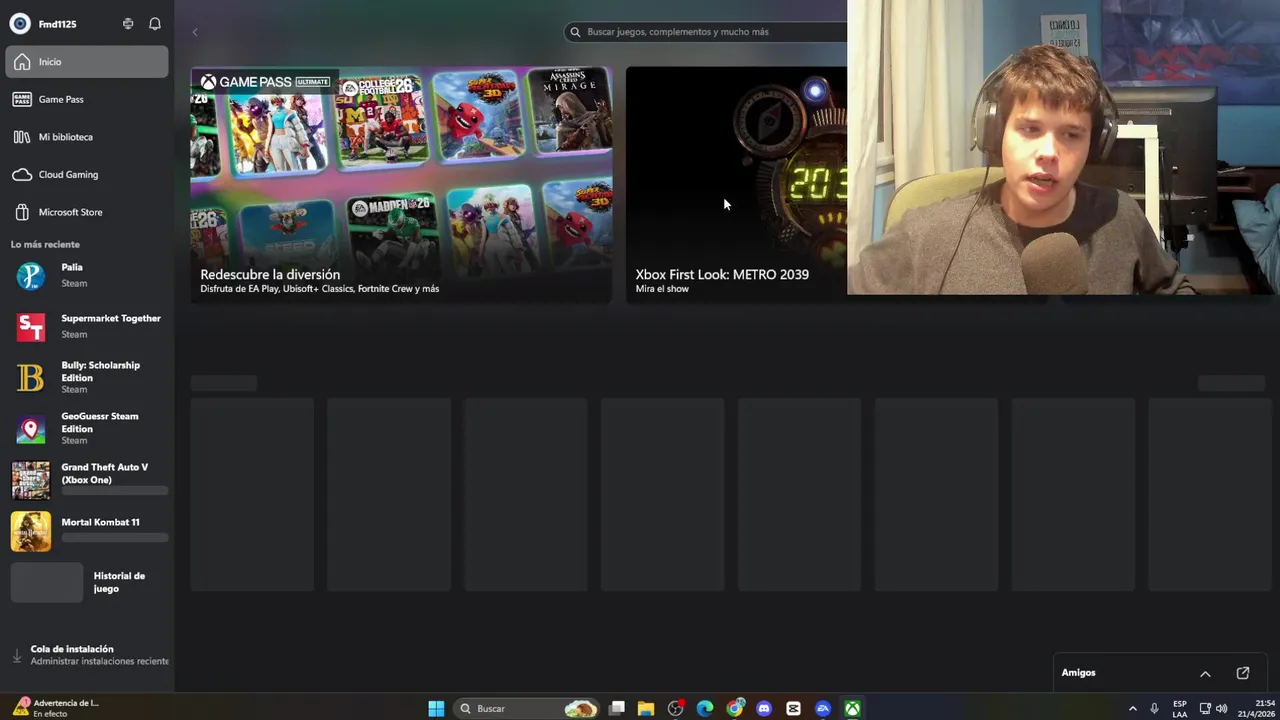Go back with the top arrow

click(x=195, y=32)
